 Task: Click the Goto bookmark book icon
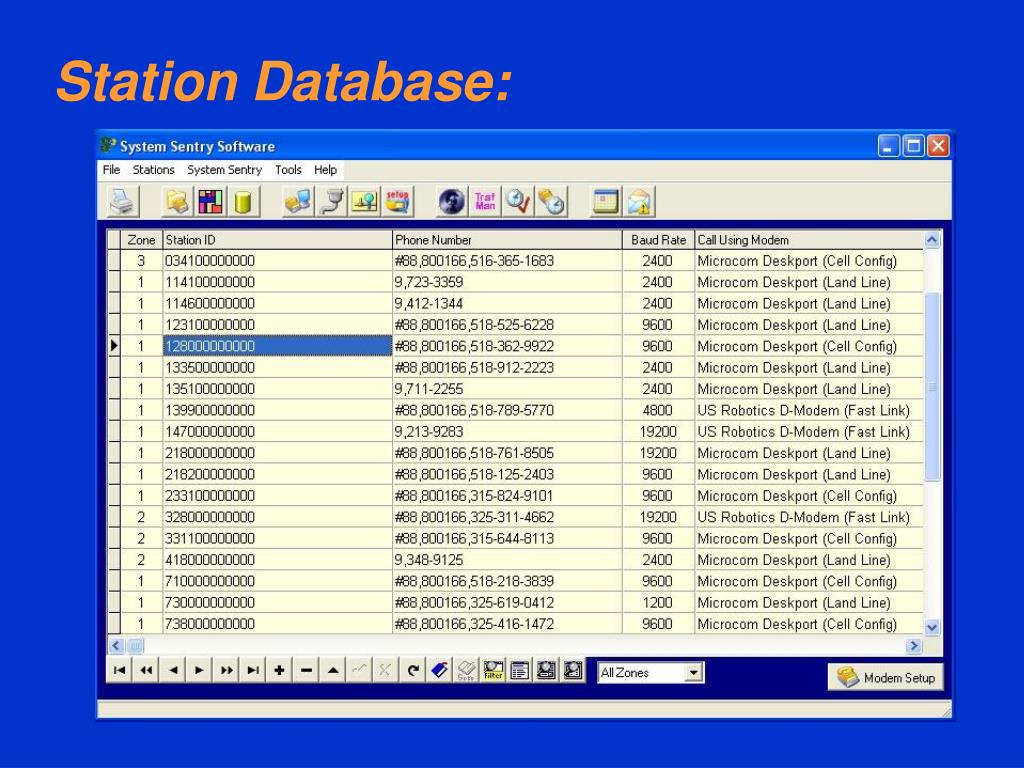466,670
